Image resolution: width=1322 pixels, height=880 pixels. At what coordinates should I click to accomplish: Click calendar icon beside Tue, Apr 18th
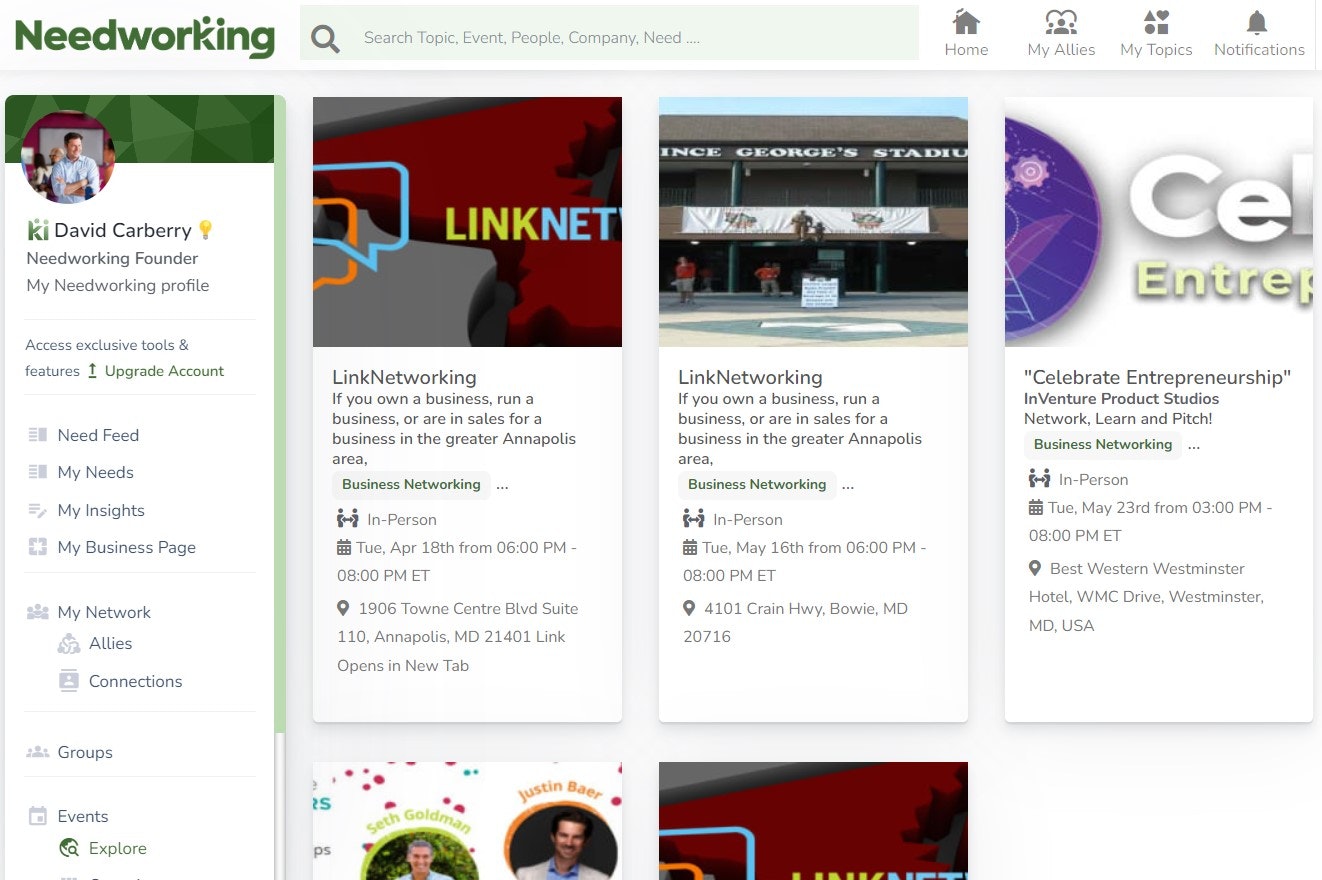[344, 547]
